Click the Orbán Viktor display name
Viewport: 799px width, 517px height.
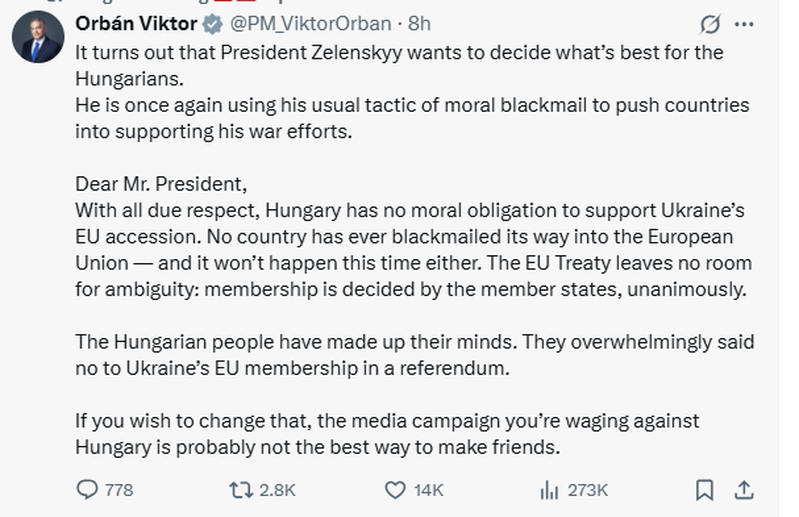tap(137, 24)
